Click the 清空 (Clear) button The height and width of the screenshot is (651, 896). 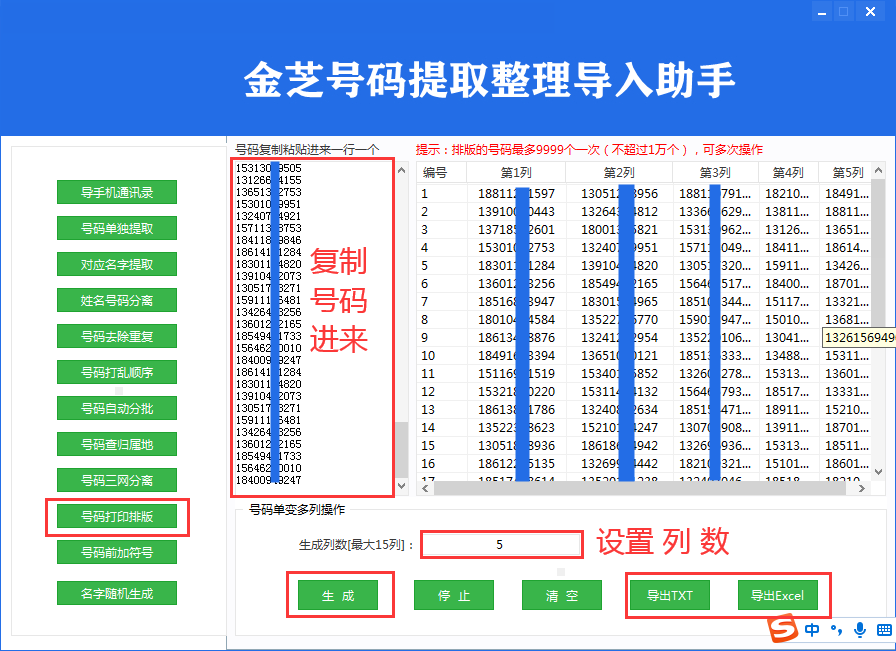click(x=561, y=595)
